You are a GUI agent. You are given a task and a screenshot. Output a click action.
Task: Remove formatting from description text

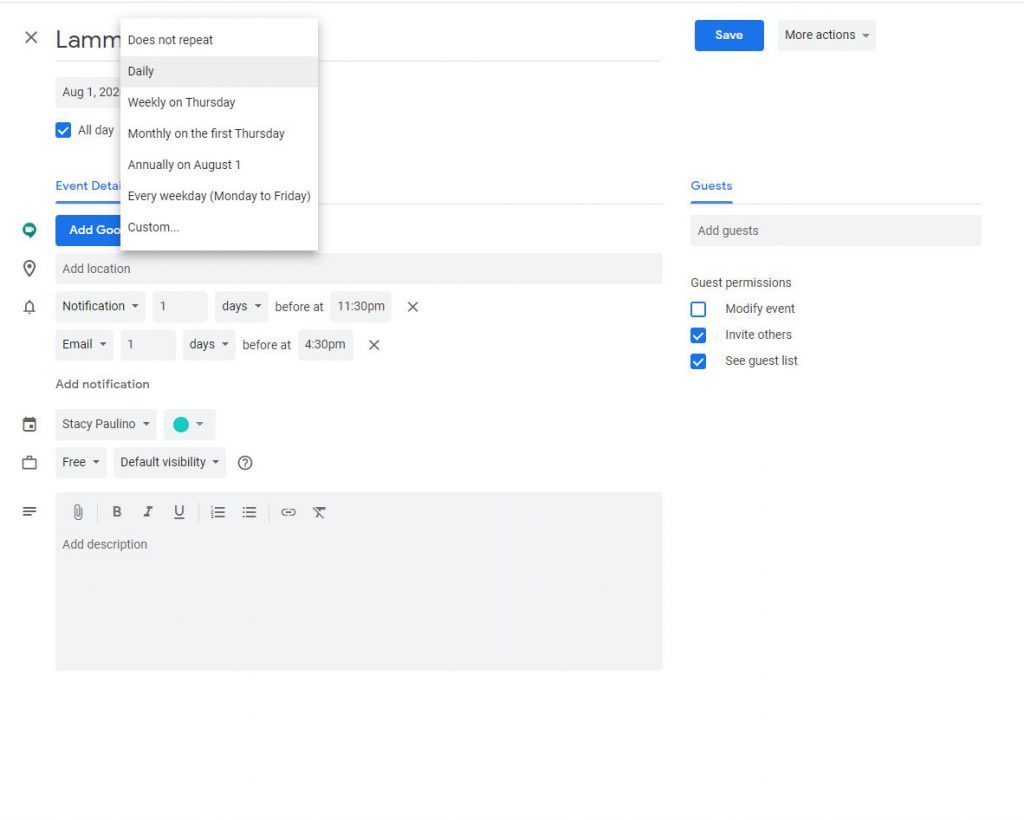point(319,513)
